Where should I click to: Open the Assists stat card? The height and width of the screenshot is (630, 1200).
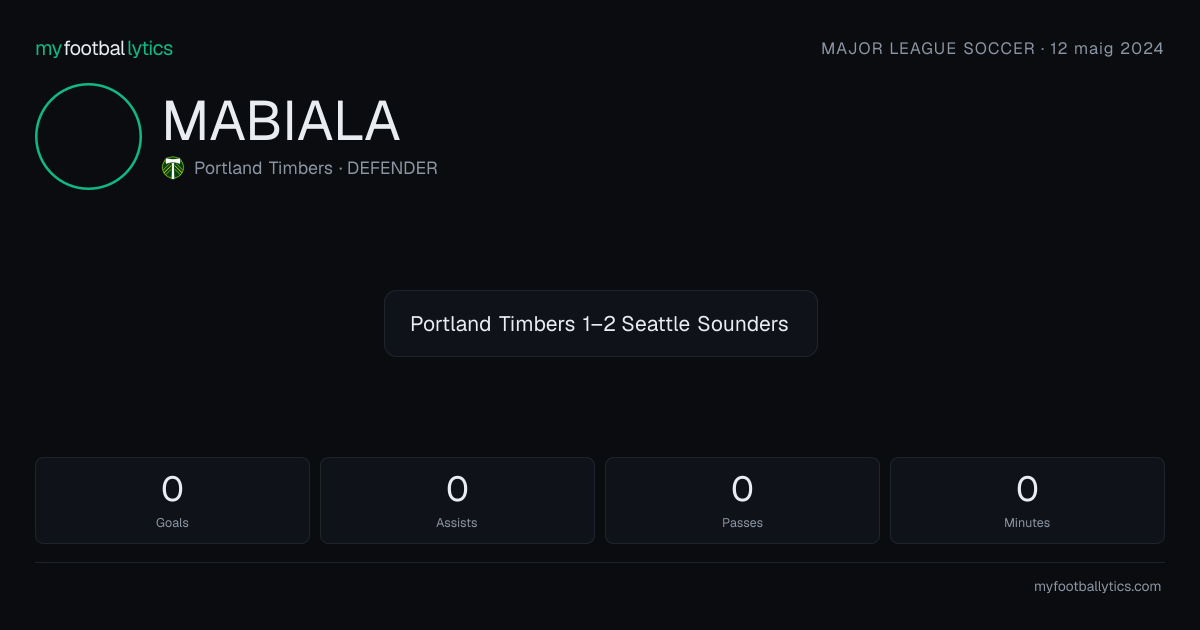pyautogui.click(x=457, y=500)
